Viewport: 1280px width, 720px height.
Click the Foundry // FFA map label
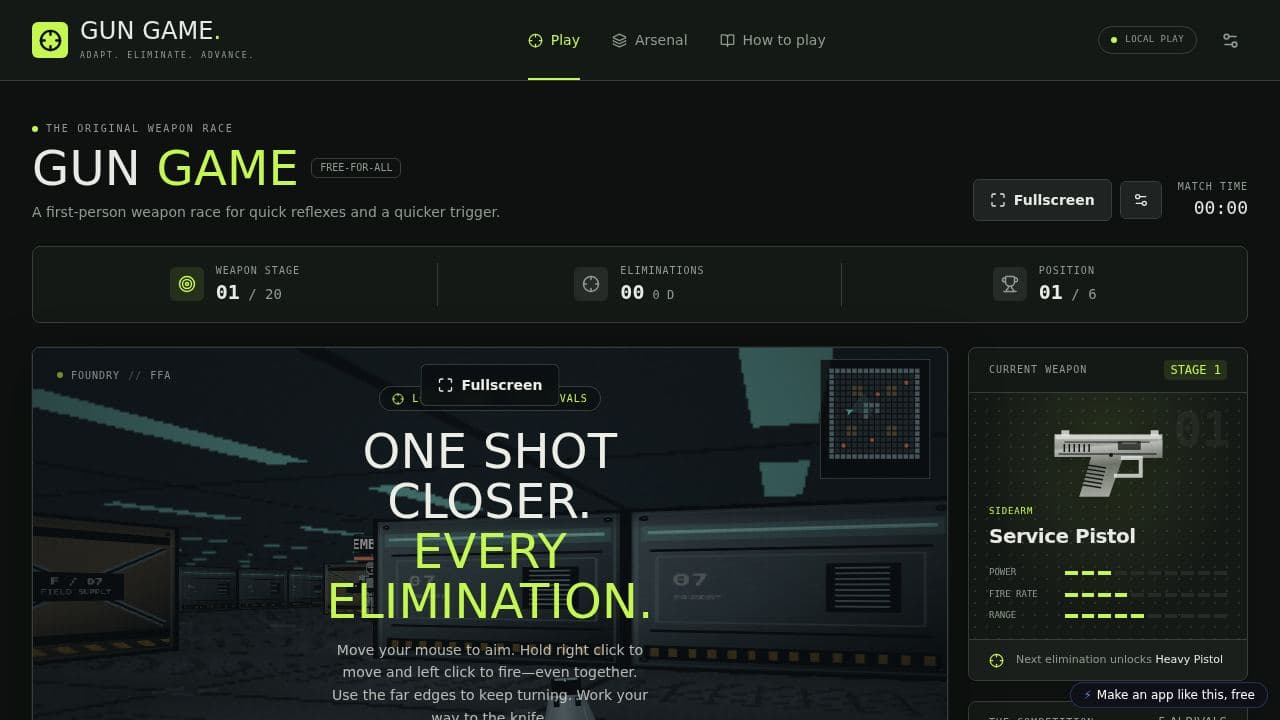point(114,375)
